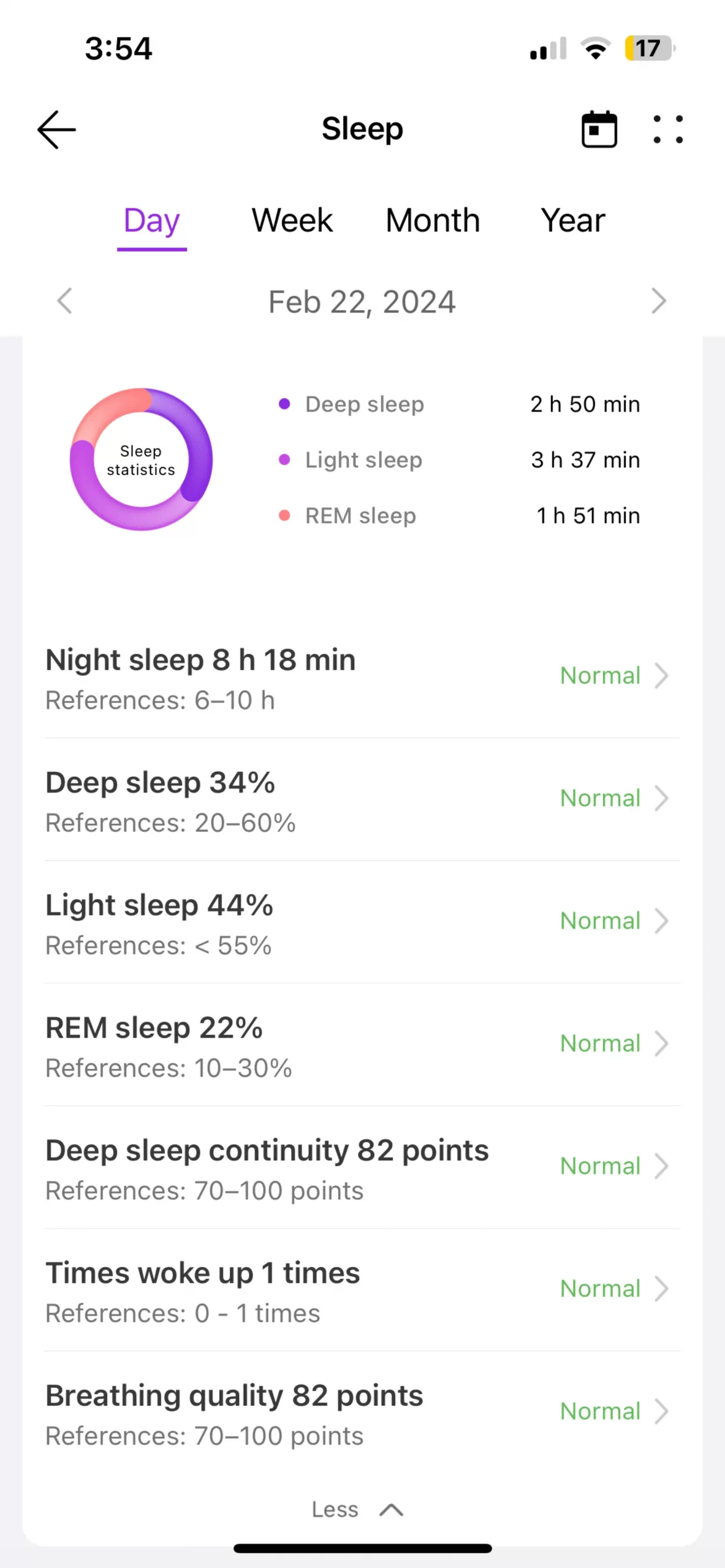The height and width of the screenshot is (1568, 725).
Task: Select the Day tab
Action: pyautogui.click(x=152, y=221)
